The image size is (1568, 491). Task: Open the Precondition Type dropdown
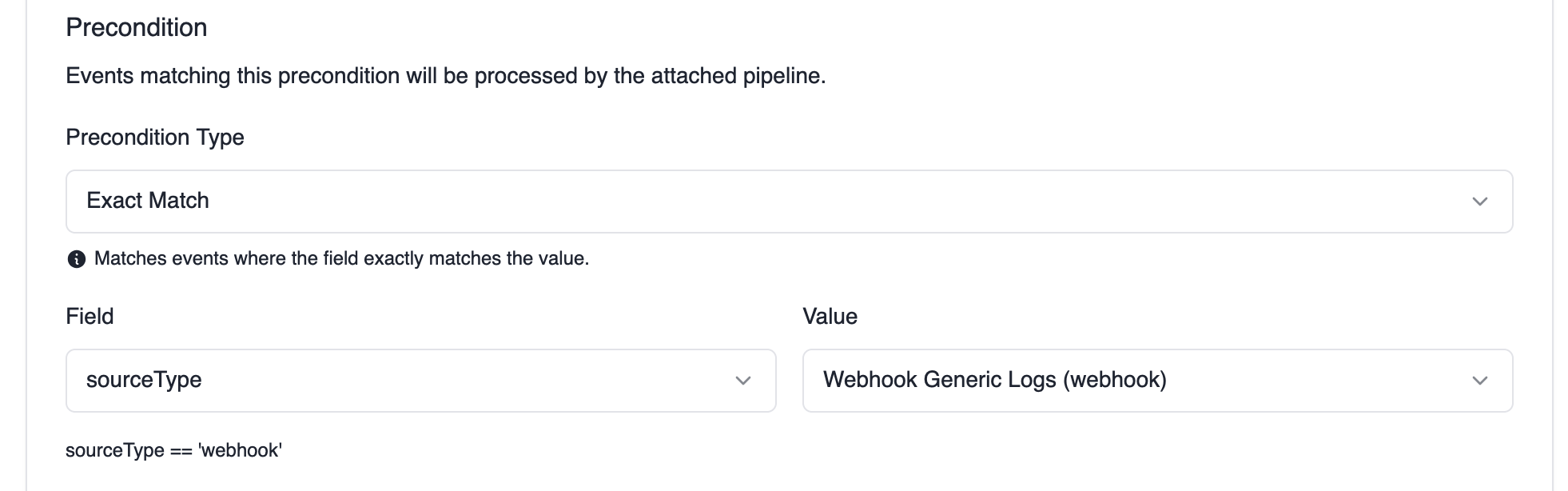point(788,202)
